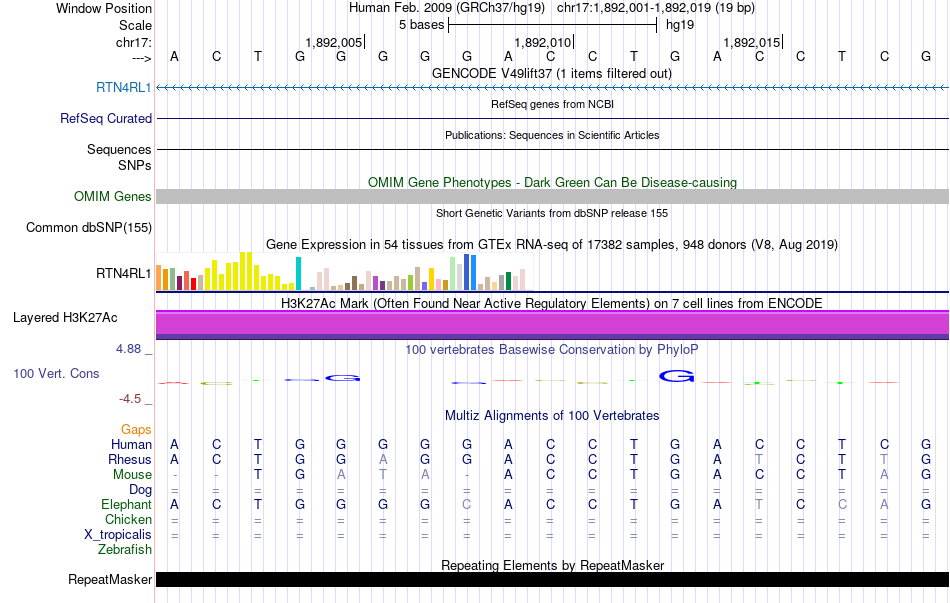Click the gray OMIM Genes bar
The height and width of the screenshot is (603, 950).
pyautogui.click(x=552, y=197)
